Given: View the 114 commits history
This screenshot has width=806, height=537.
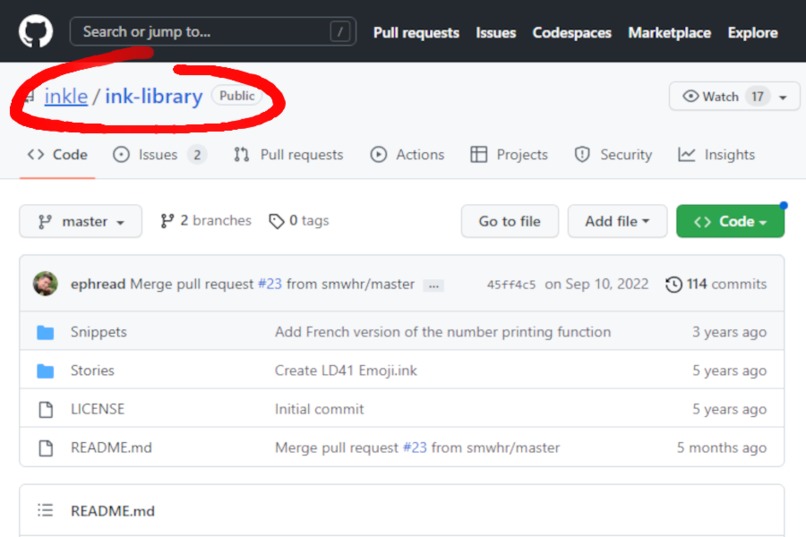Looking at the screenshot, I should click(716, 284).
